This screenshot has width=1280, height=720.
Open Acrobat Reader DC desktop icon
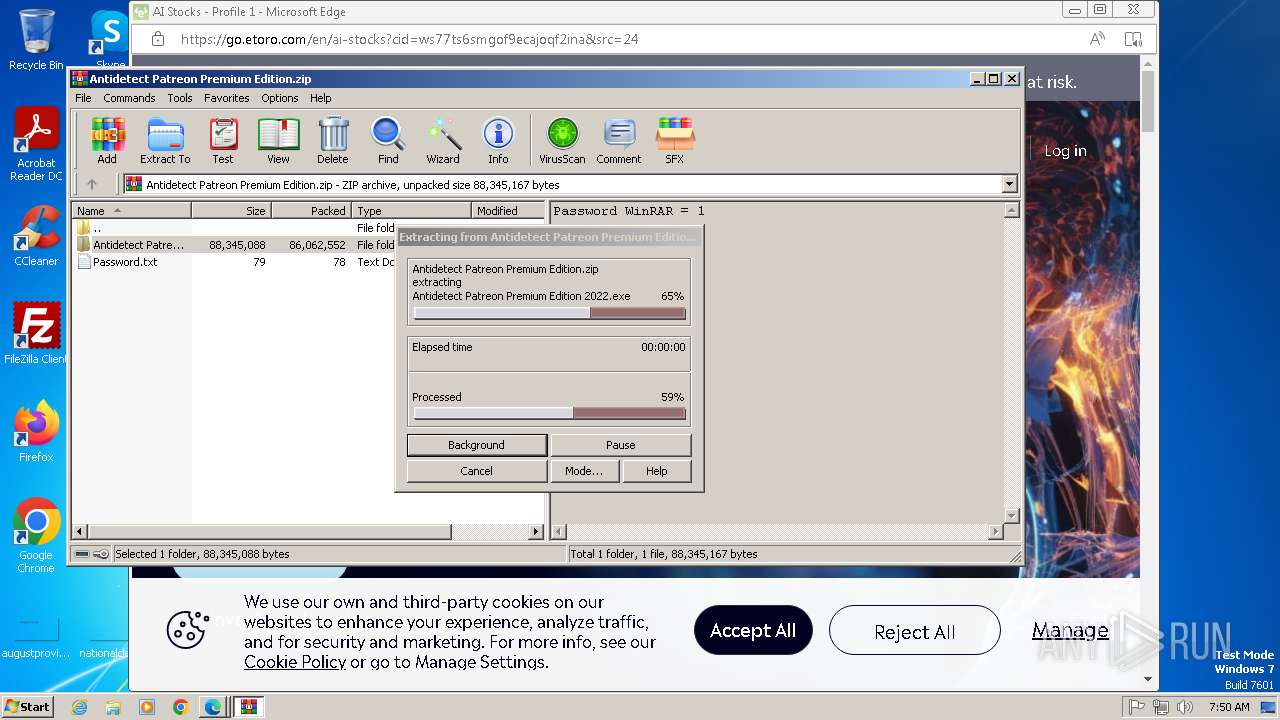(36, 144)
